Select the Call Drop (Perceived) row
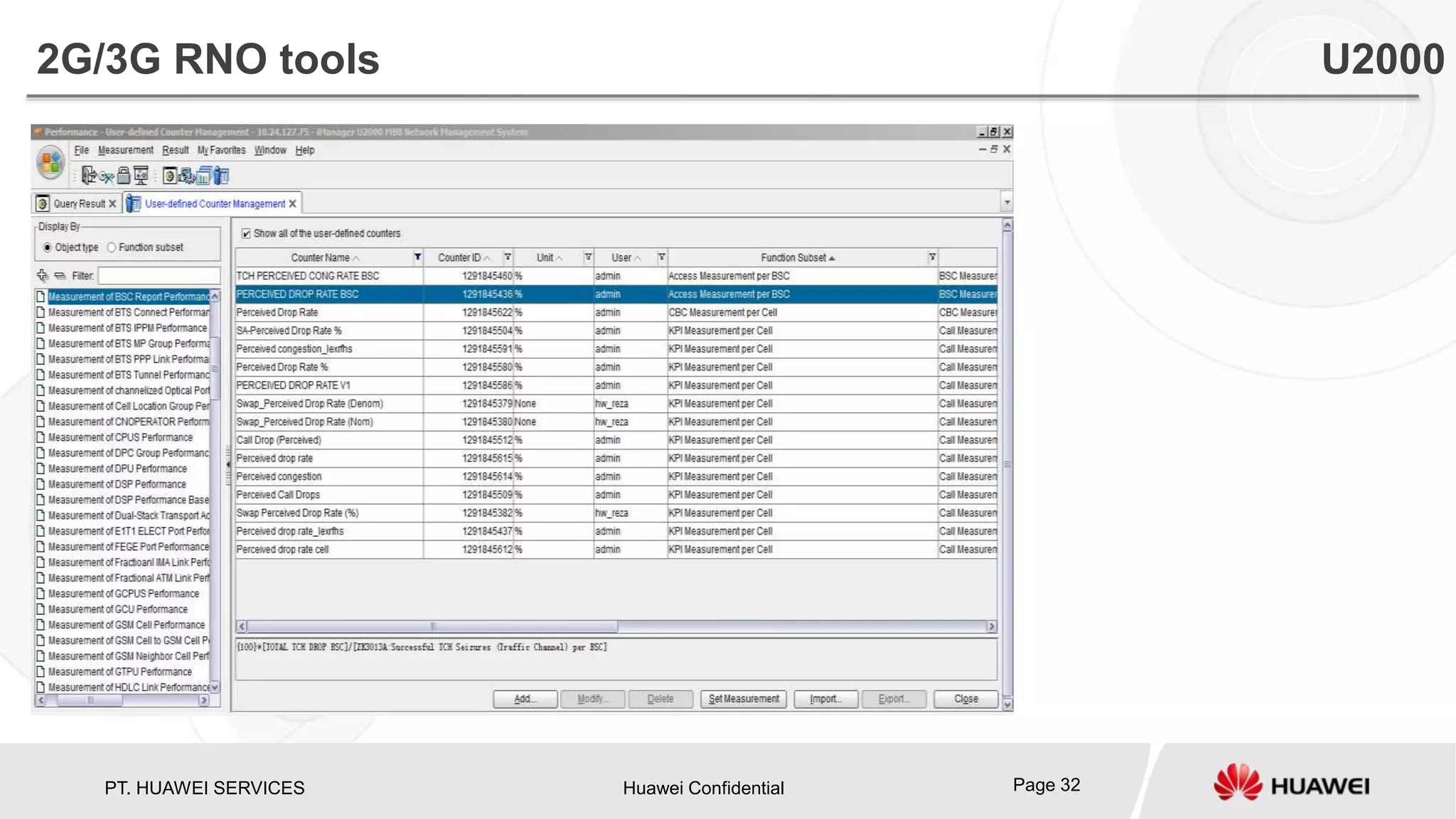 tap(616, 440)
